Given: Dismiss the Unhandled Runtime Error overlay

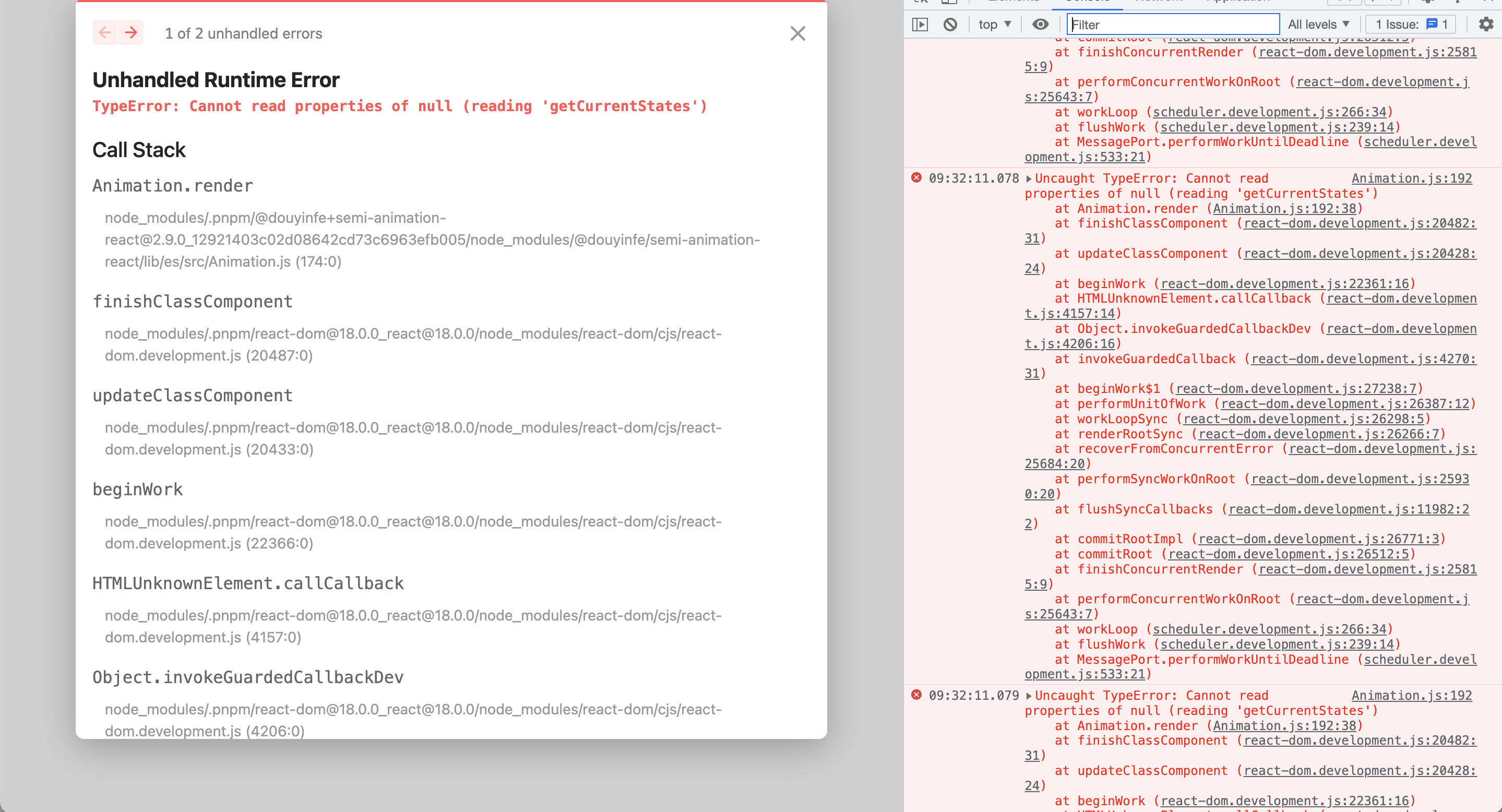Looking at the screenshot, I should [x=797, y=33].
